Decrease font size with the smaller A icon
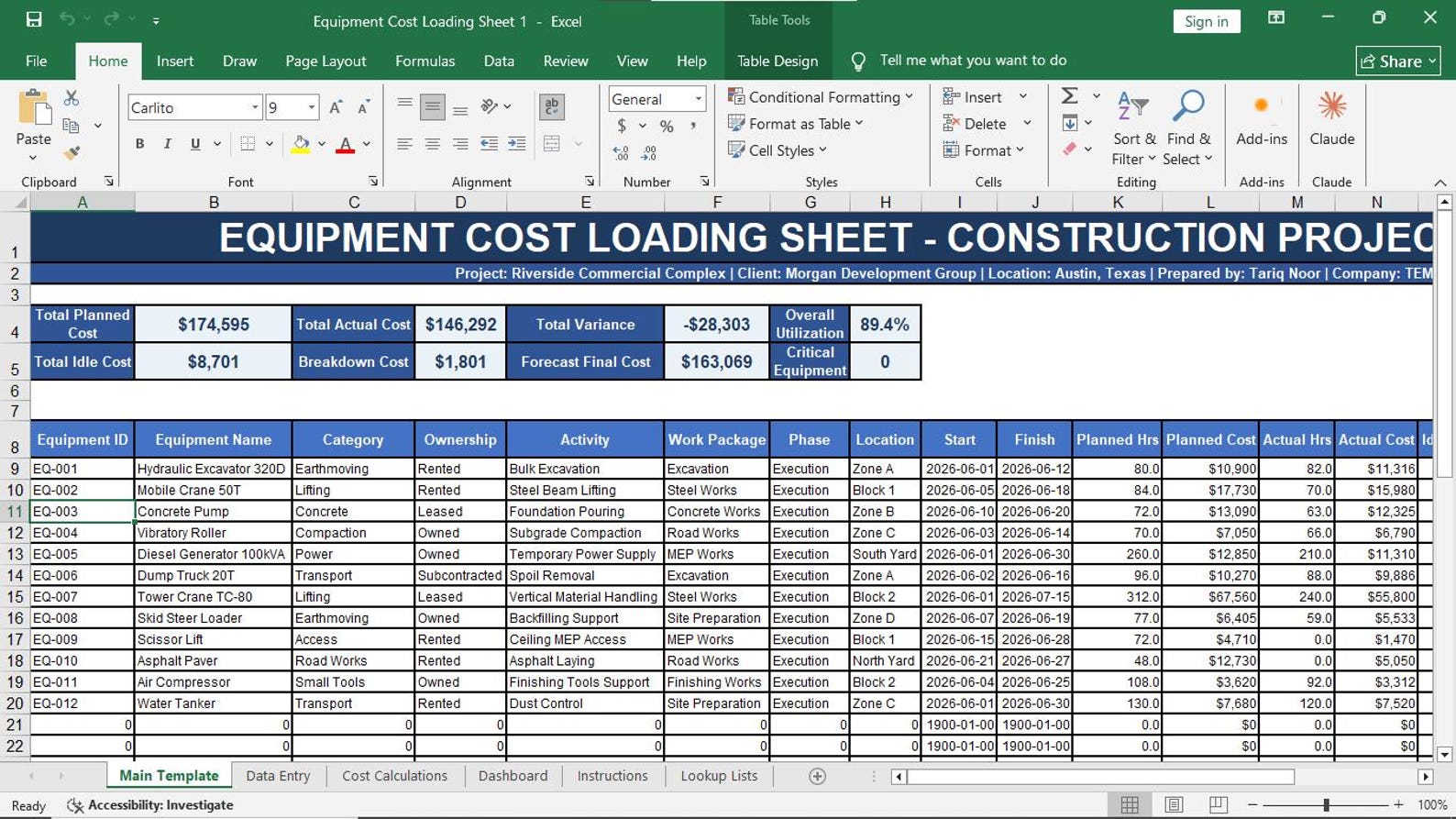This screenshot has height=819, width=1456. pos(363,107)
